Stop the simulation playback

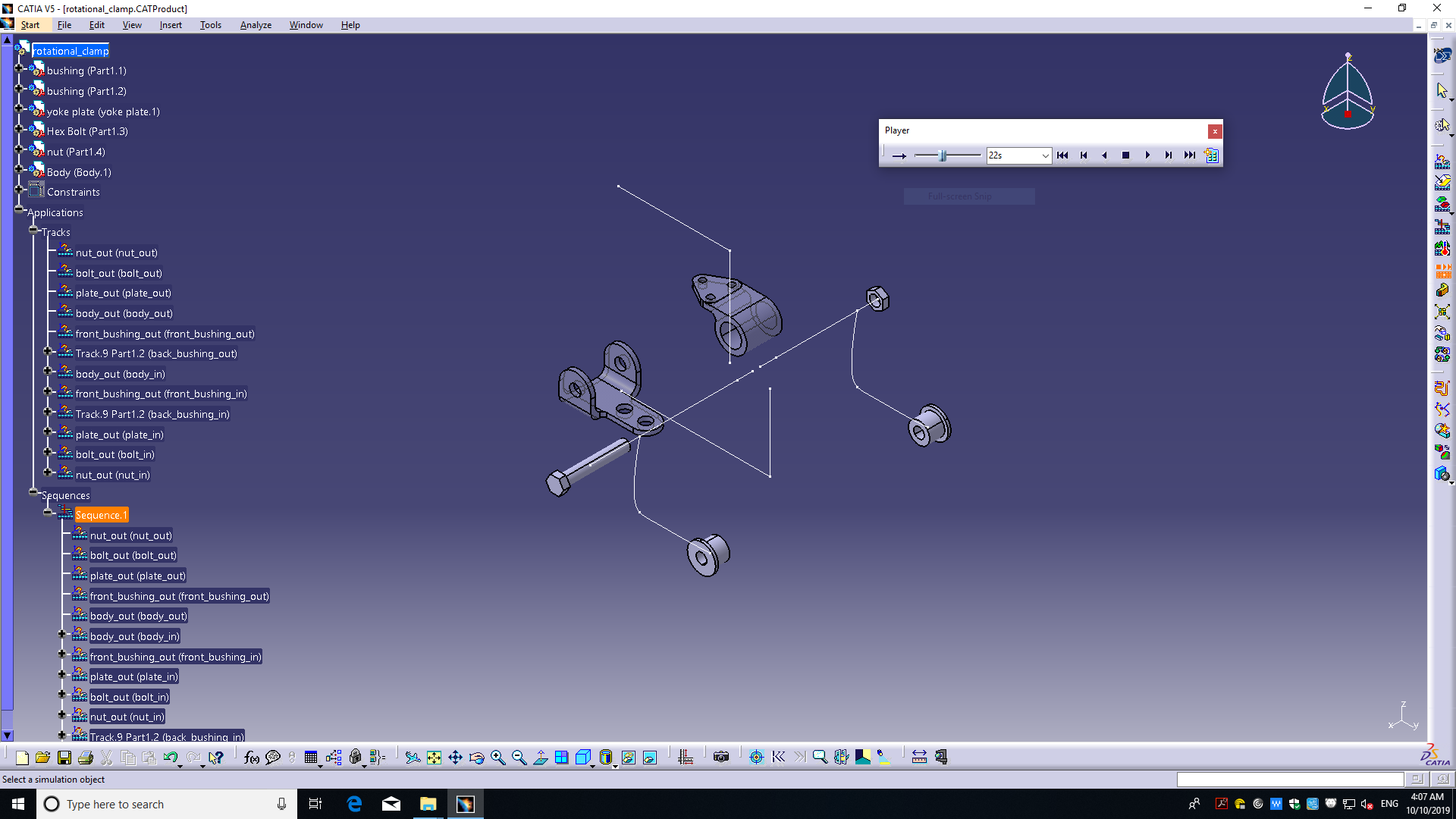click(1126, 155)
